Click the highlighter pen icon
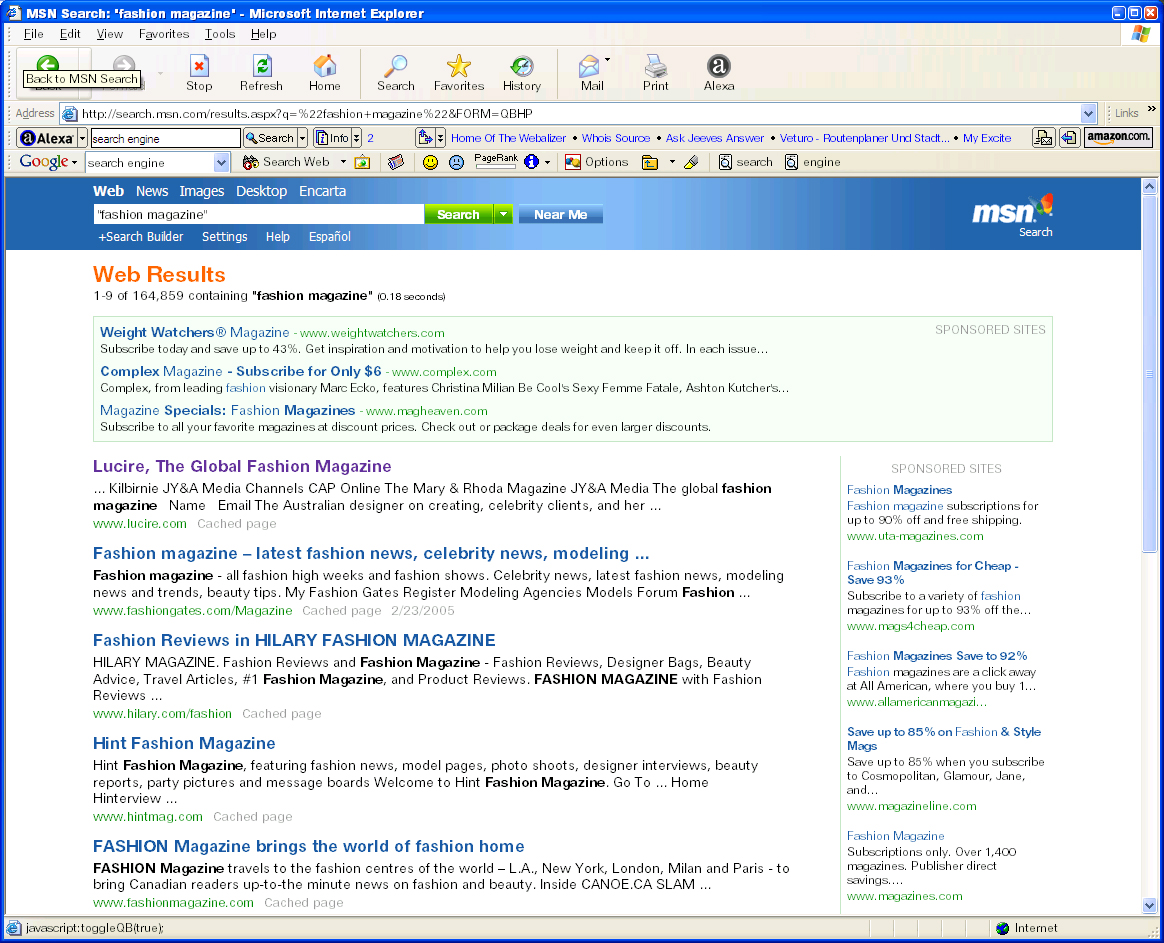This screenshot has height=943, width=1164. [691, 162]
